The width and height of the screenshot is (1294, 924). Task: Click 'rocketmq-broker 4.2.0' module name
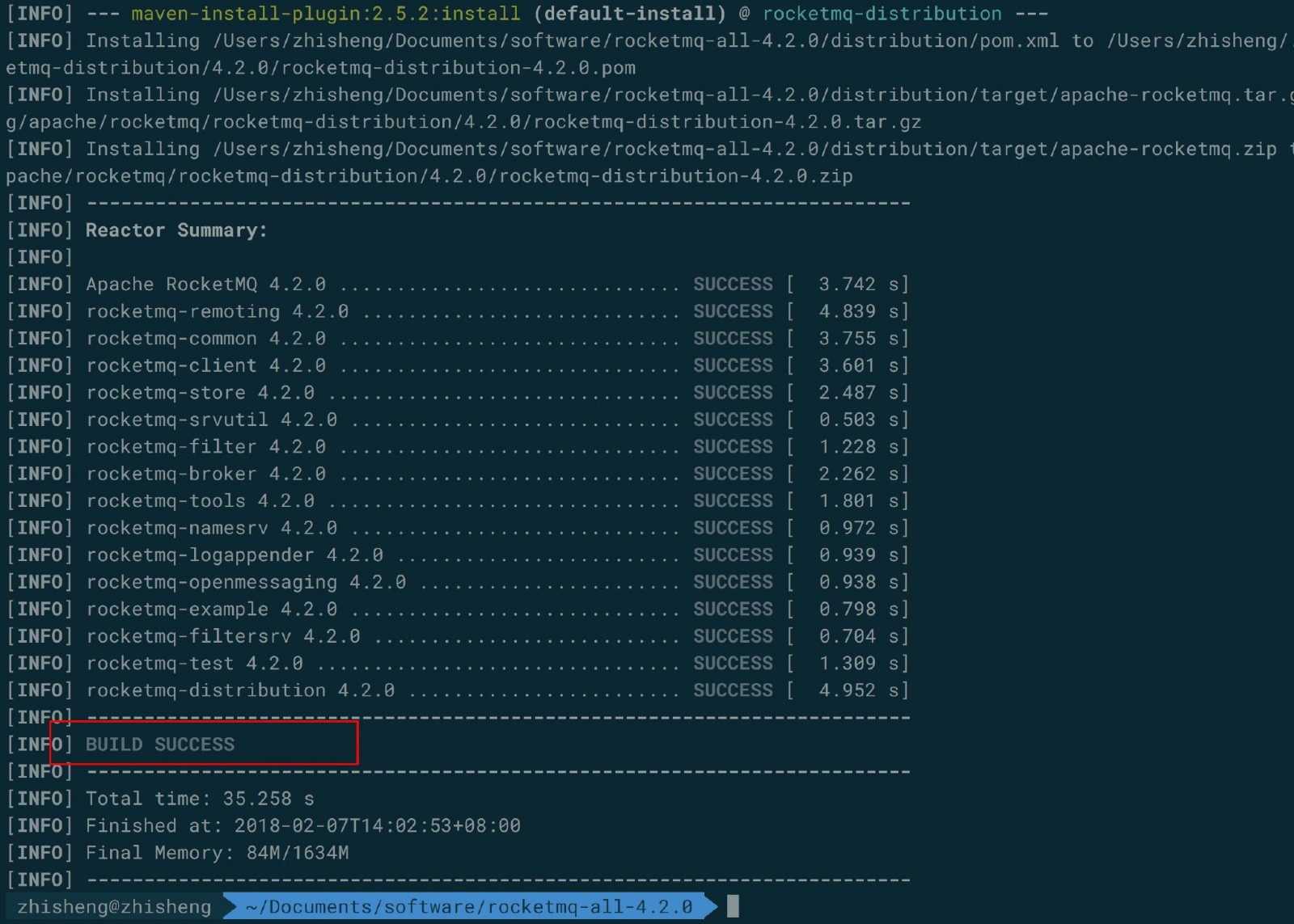(206, 474)
